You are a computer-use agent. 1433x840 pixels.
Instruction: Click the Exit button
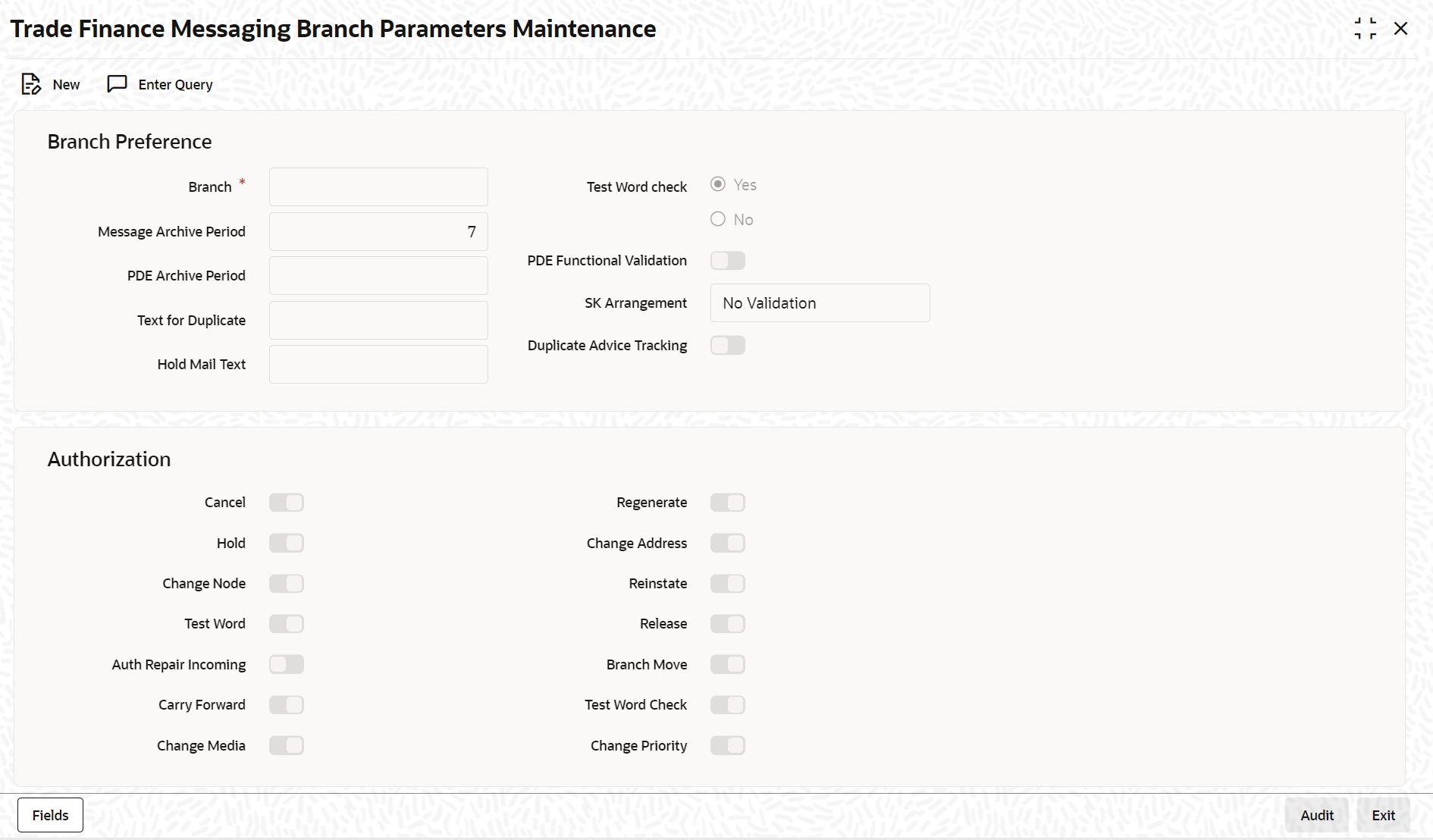pyautogui.click(x=1383, y=814)
